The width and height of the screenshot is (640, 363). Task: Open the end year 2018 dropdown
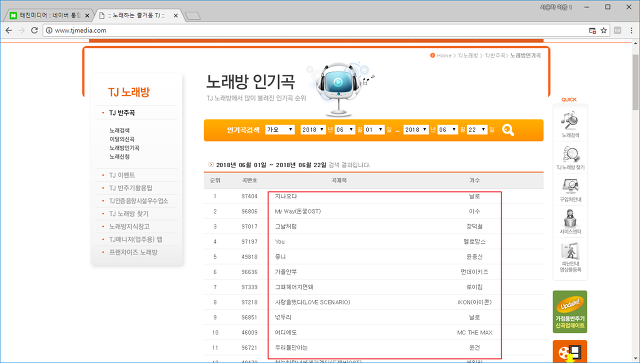(x=416, y=129)
